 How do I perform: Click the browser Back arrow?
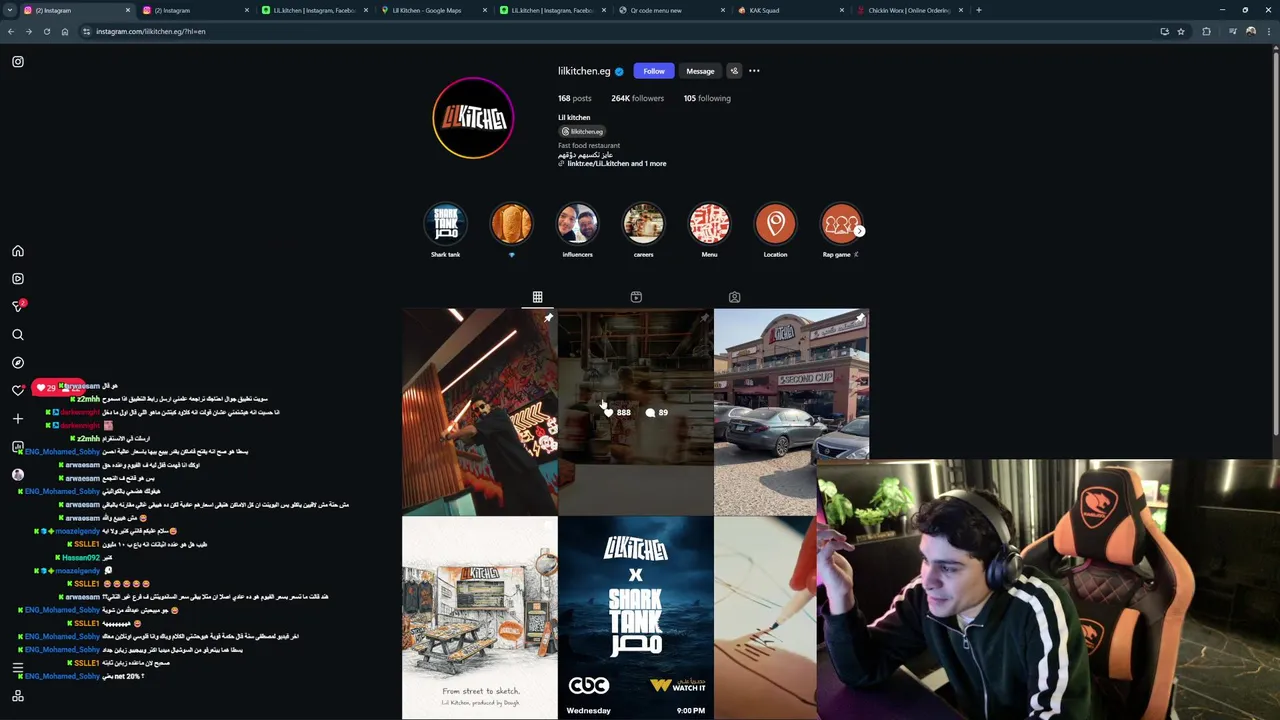[11, 31]
